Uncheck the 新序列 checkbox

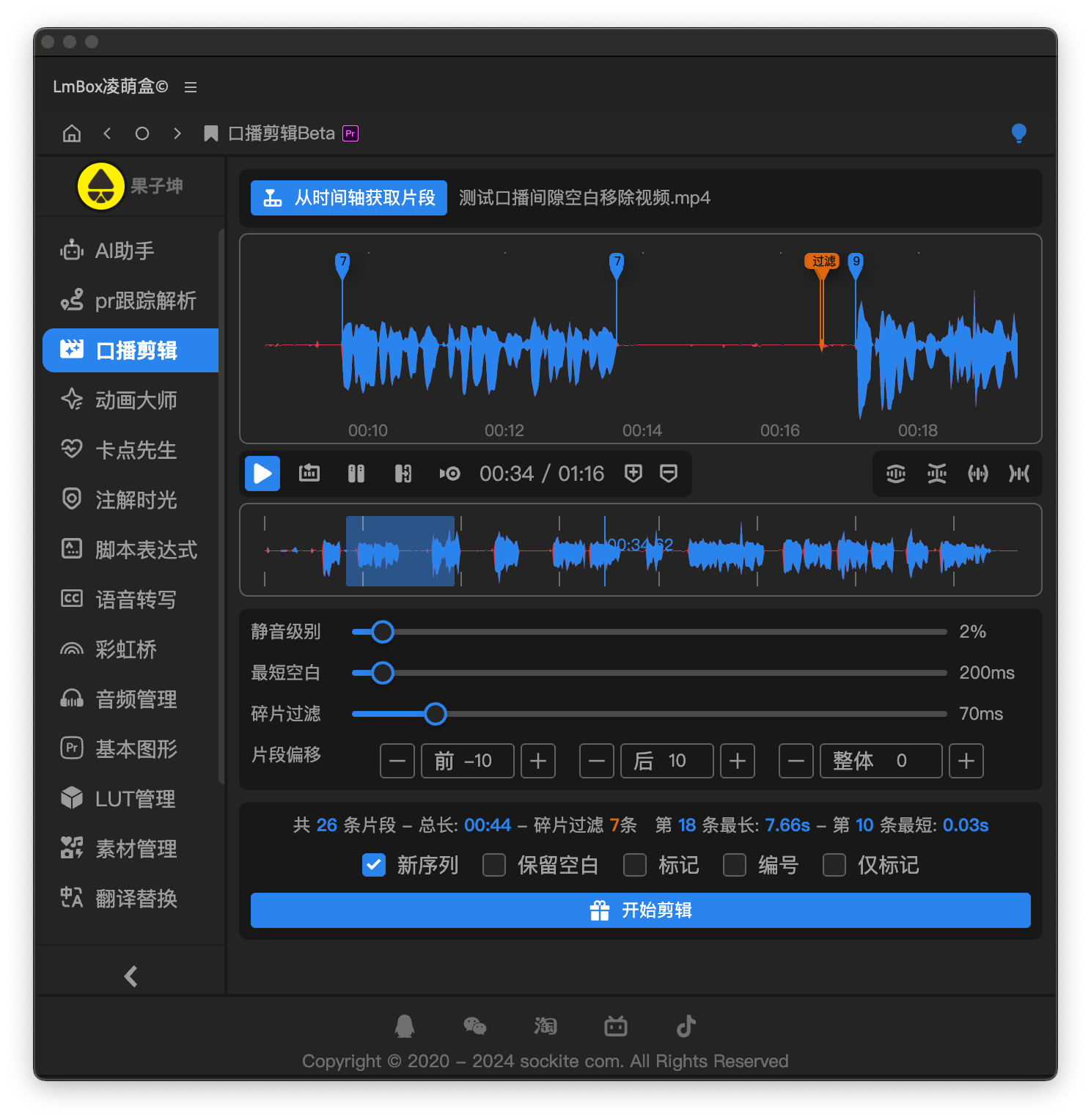(374, 865)
